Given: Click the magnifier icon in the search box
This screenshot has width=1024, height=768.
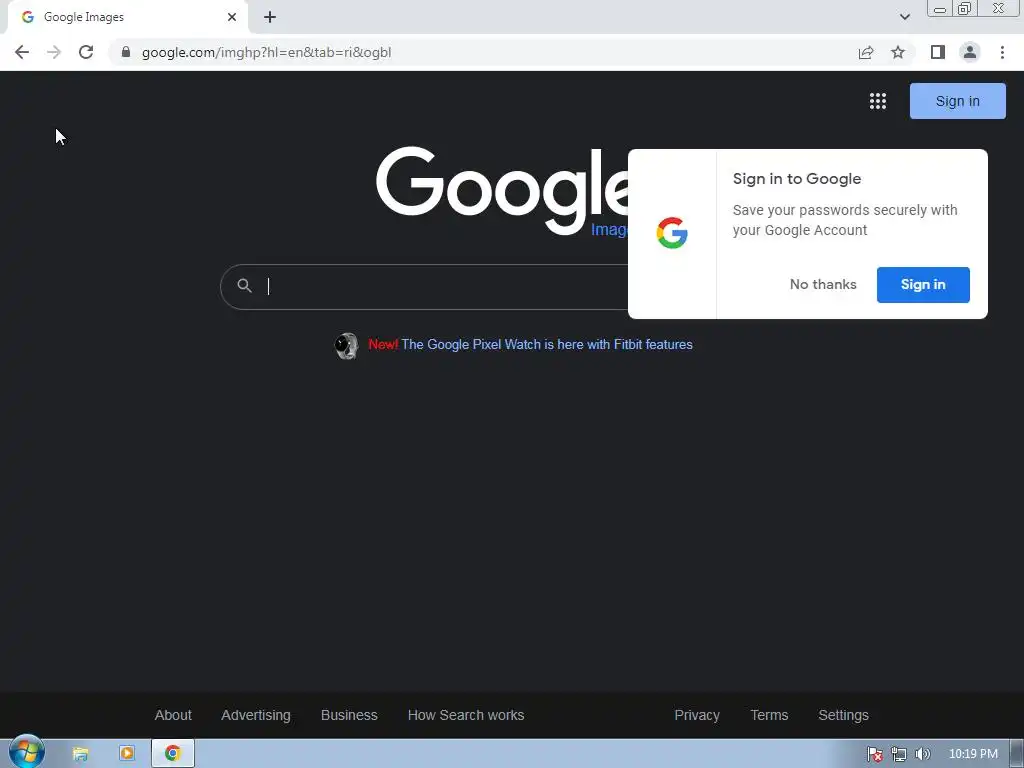Looking at the screenshot, I should tap(244, 285).
